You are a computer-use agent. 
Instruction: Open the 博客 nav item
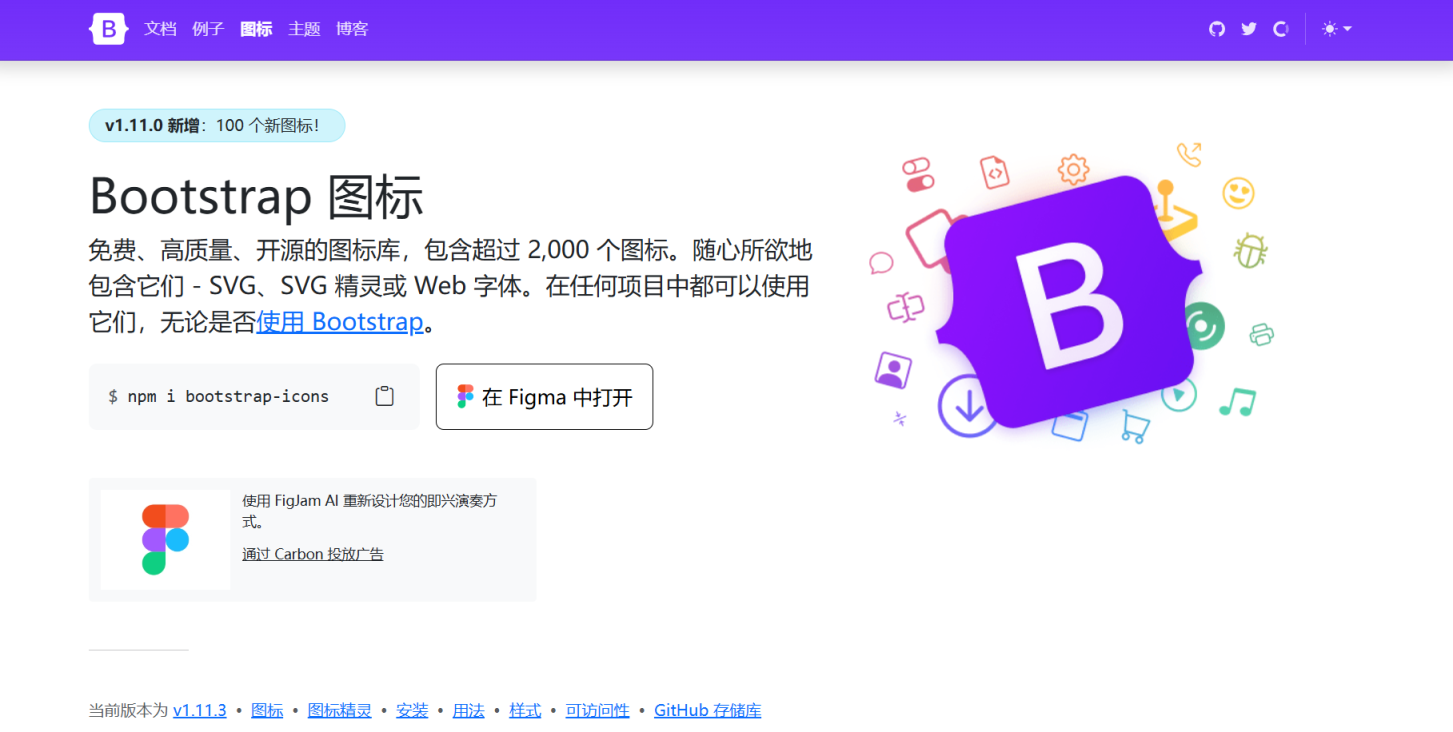pyautogui.click(x=352, y=29)
